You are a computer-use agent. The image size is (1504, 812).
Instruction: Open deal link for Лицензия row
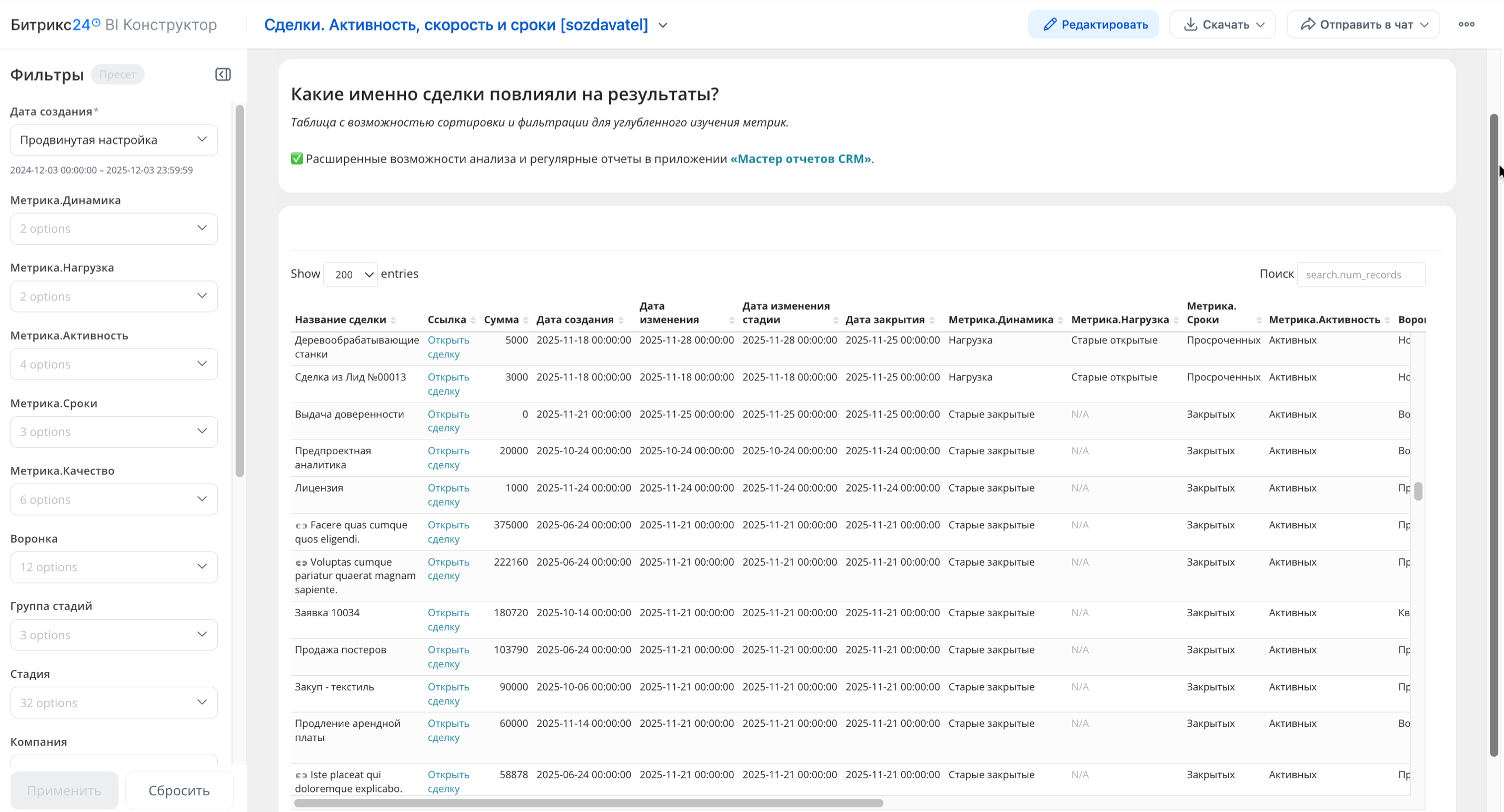pyautogui.click(x=448, y=495)
